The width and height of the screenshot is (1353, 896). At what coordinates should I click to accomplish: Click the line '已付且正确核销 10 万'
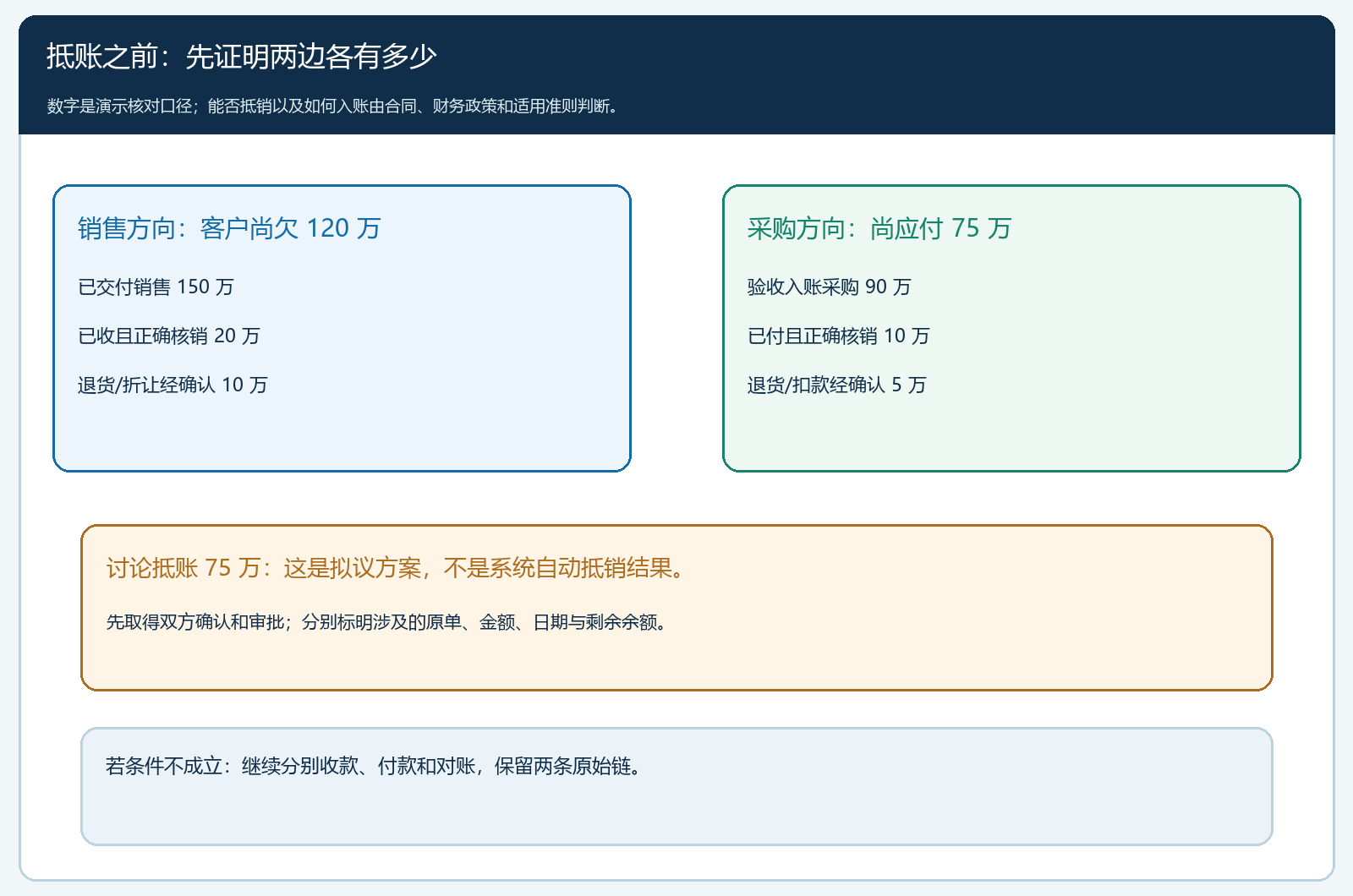[x=839, y=336]
